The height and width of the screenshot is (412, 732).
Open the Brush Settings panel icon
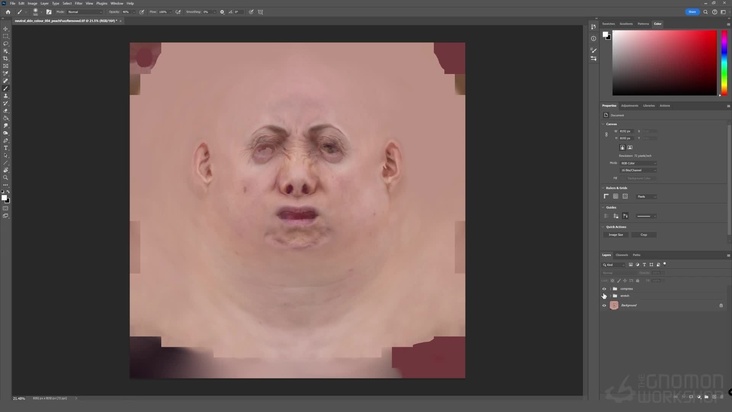click(x=49, y=12)
